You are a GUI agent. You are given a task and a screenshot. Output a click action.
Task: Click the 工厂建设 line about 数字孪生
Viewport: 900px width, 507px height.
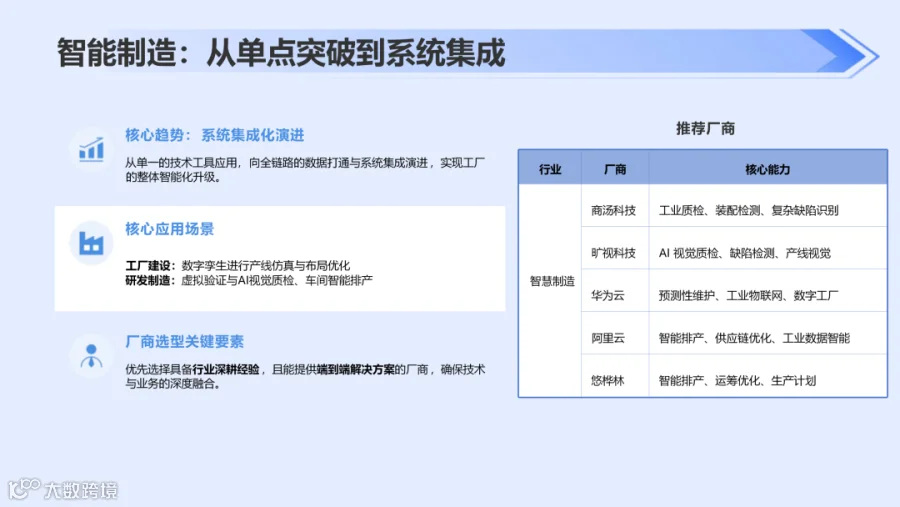(238, 265)
